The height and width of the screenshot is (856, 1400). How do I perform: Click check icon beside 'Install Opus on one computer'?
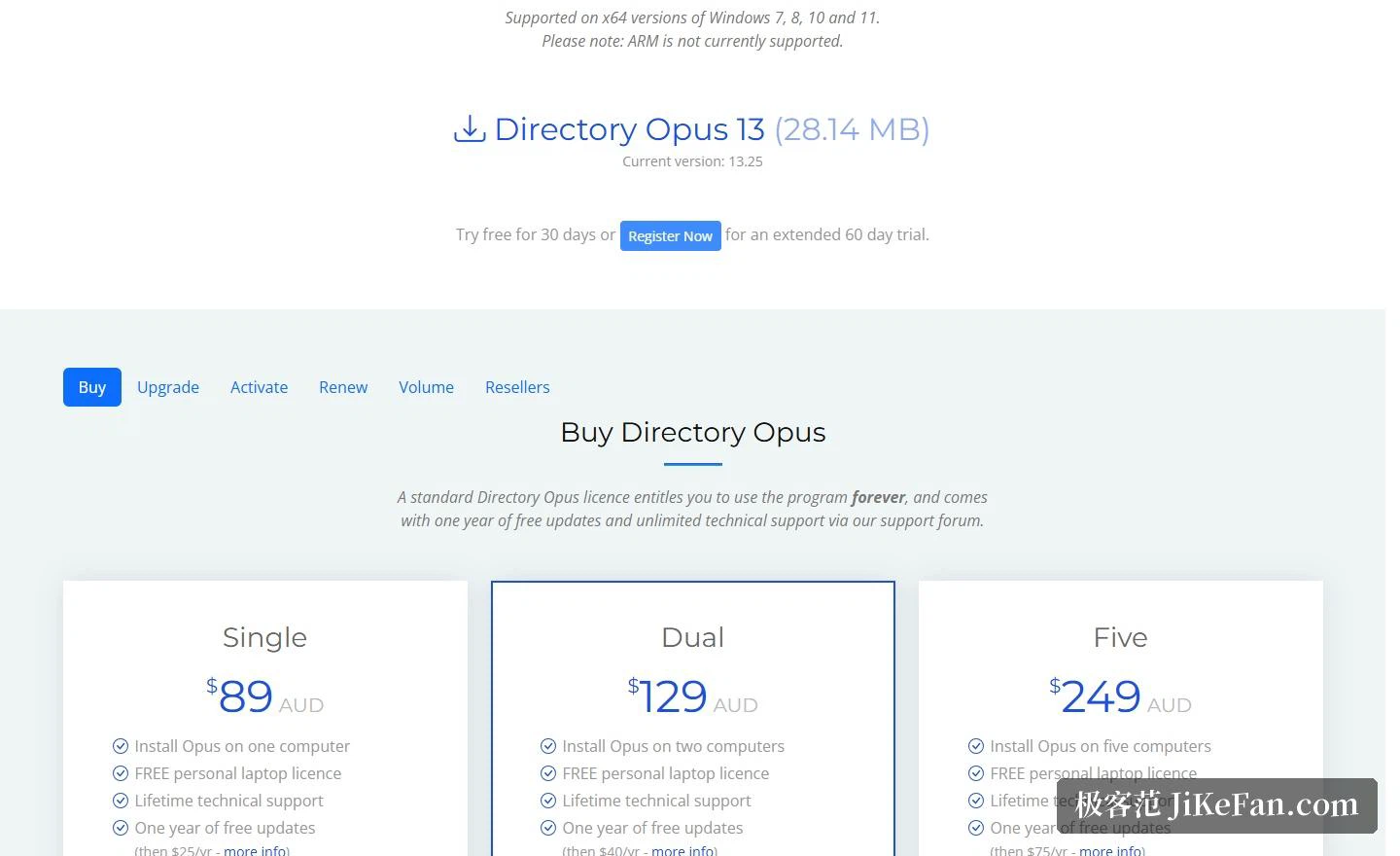point(121,746)
